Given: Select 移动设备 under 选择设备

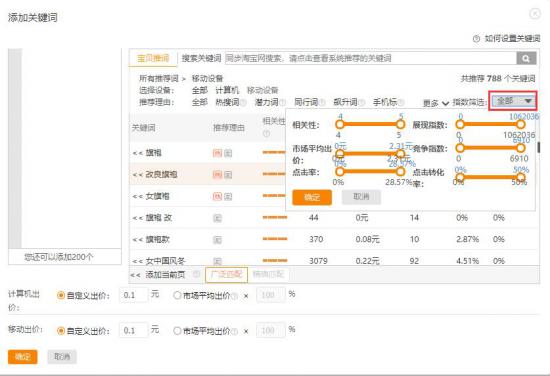Looking at the screenshot, I should (x=263, y=90).
